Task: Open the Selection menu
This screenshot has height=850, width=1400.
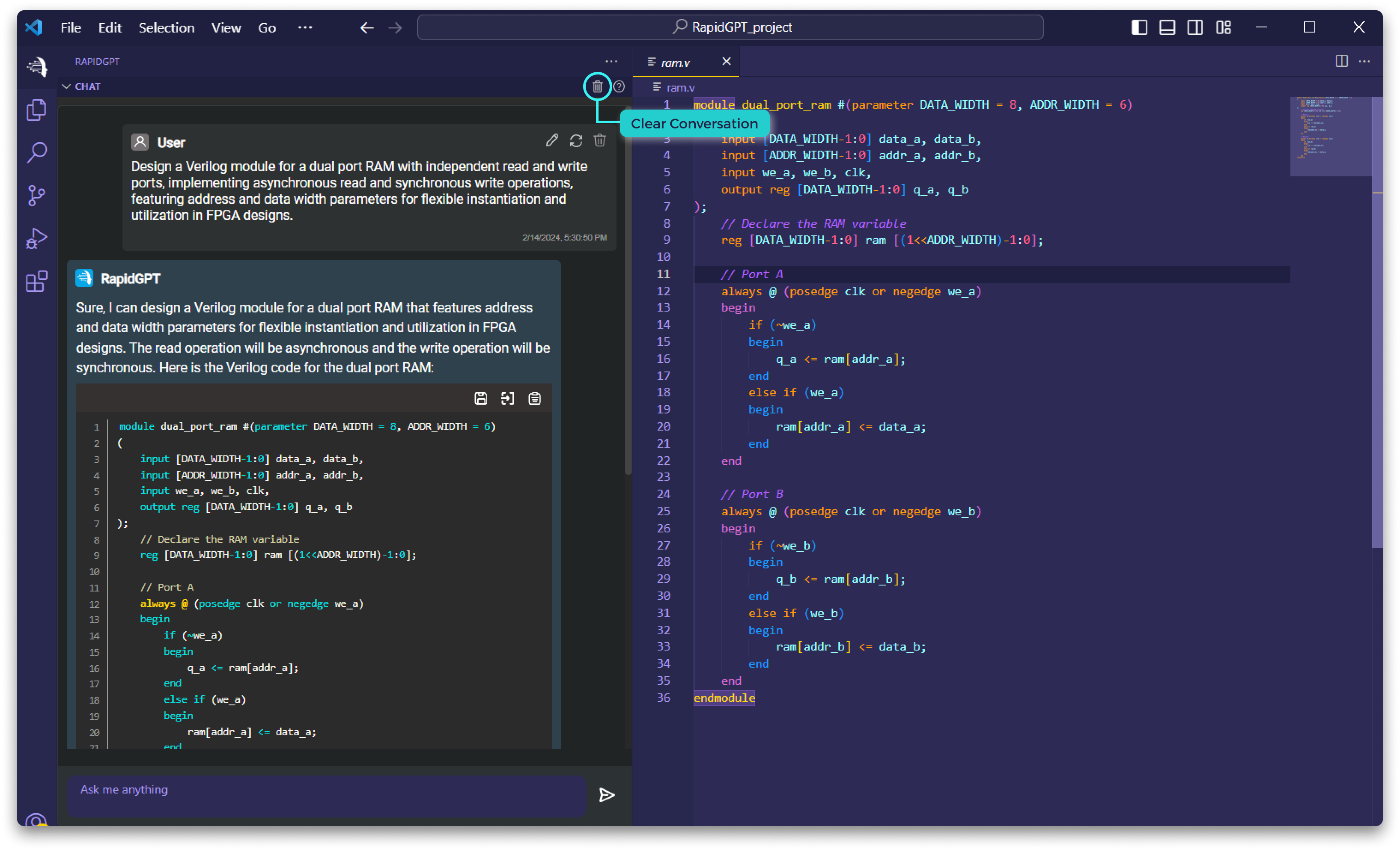Action: click(x=167, y=27)
